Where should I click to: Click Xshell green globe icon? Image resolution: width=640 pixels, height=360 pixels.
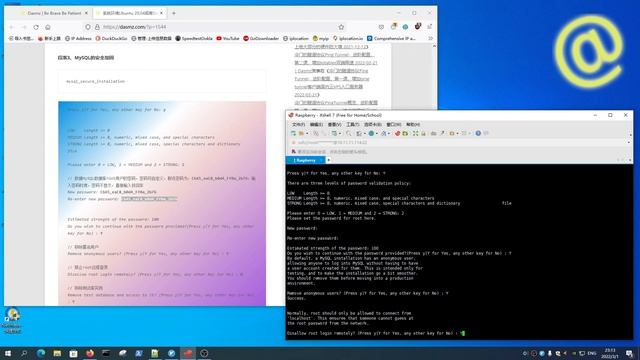tap(371, 133)
